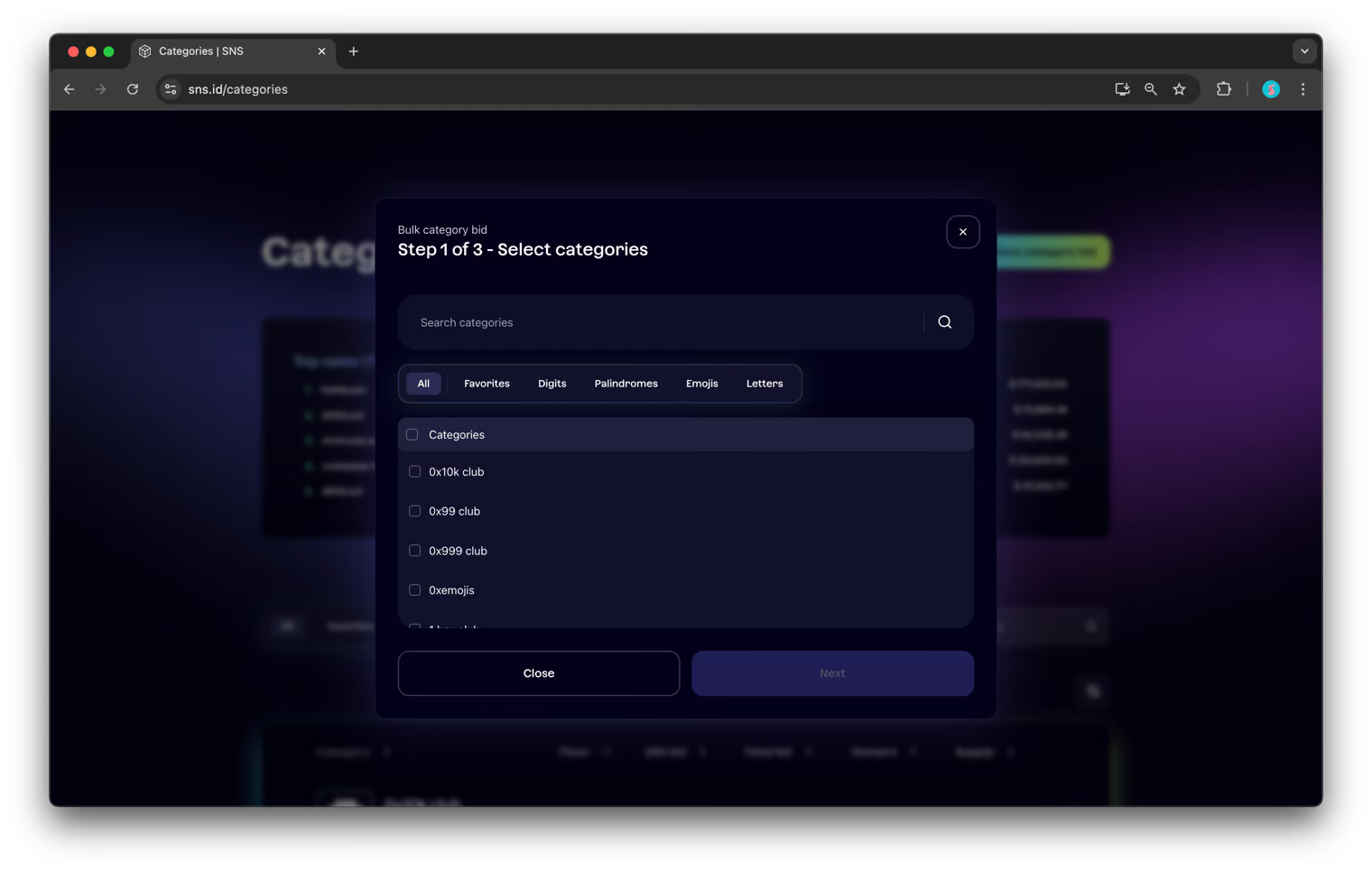Image resolution: width=1372 pixels, height=872 pixels.
Task: Open the Chrome three-dot menu
Action: pyautogui.click(x=1302, y=89)
